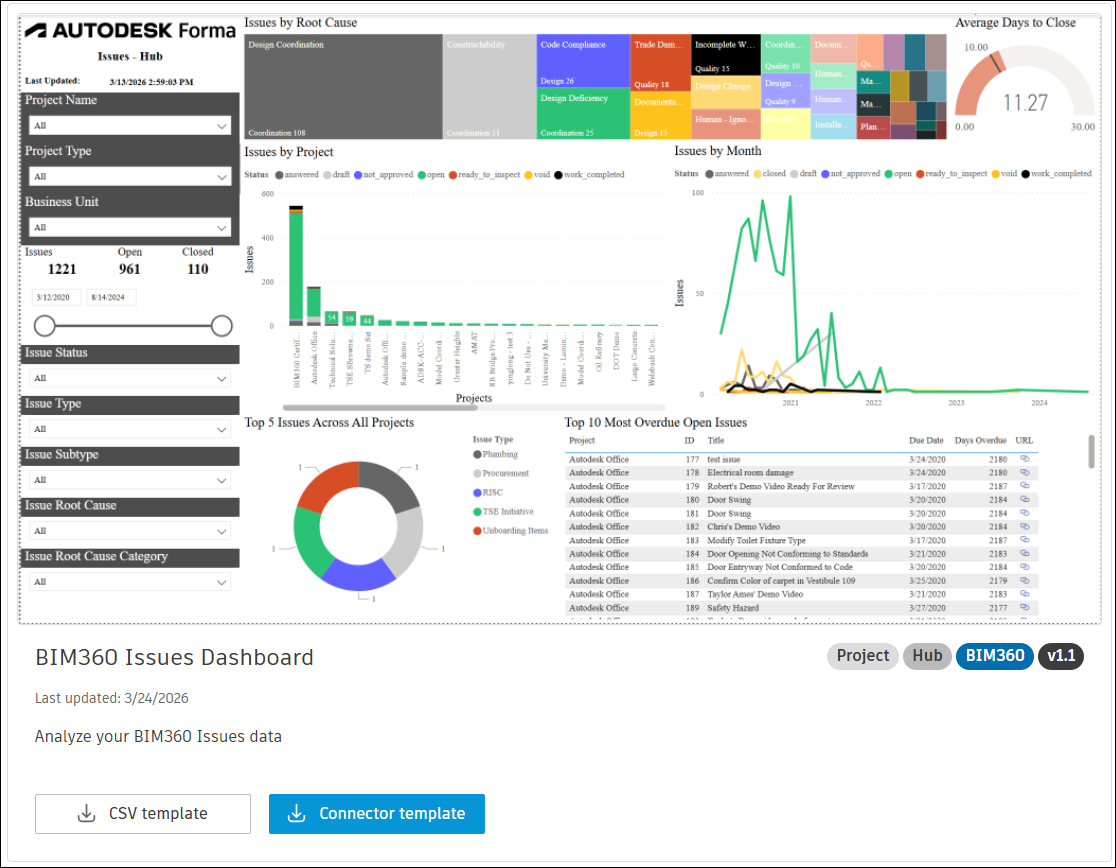Open URL link icon for issue 189
Image resolution: width=1116 pixels, height=868 pixels.
click(1024, 608)
